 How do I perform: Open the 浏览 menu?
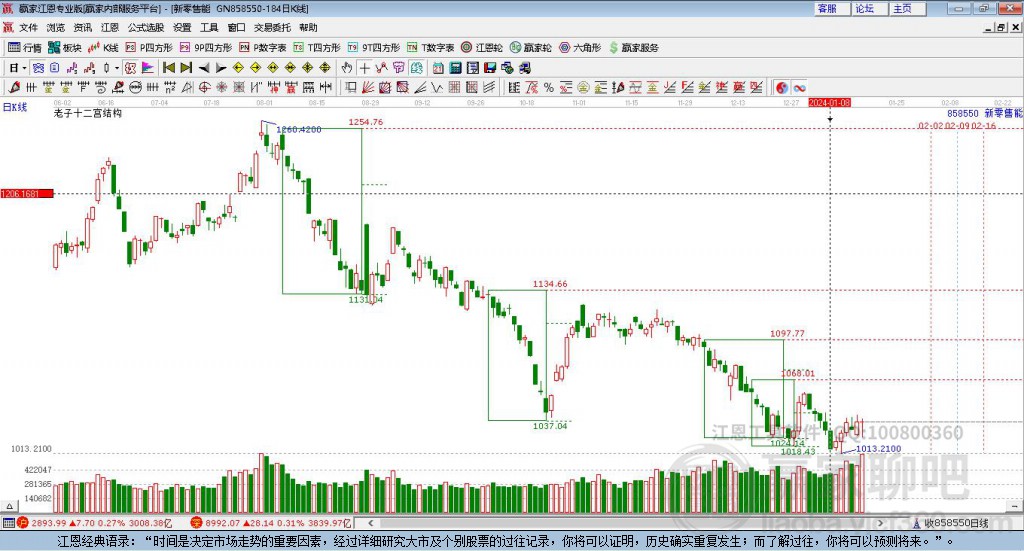point(56,27)
